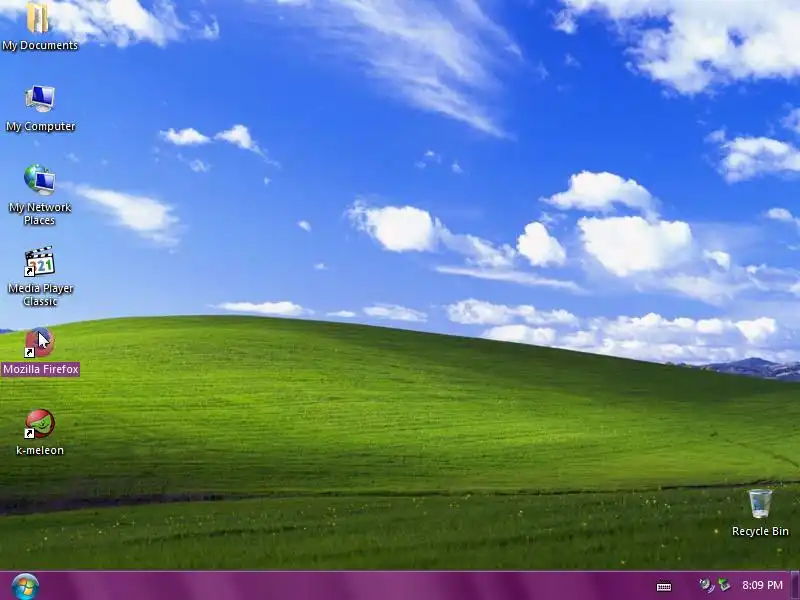Select the Recycle Bin icon
The height and width of the screenshot is (600, 800).
coord(760,504)
